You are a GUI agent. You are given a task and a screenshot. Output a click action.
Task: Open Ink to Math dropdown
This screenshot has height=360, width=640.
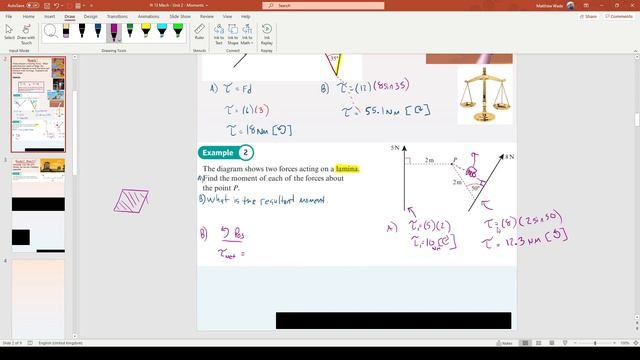tap(247, 34)
